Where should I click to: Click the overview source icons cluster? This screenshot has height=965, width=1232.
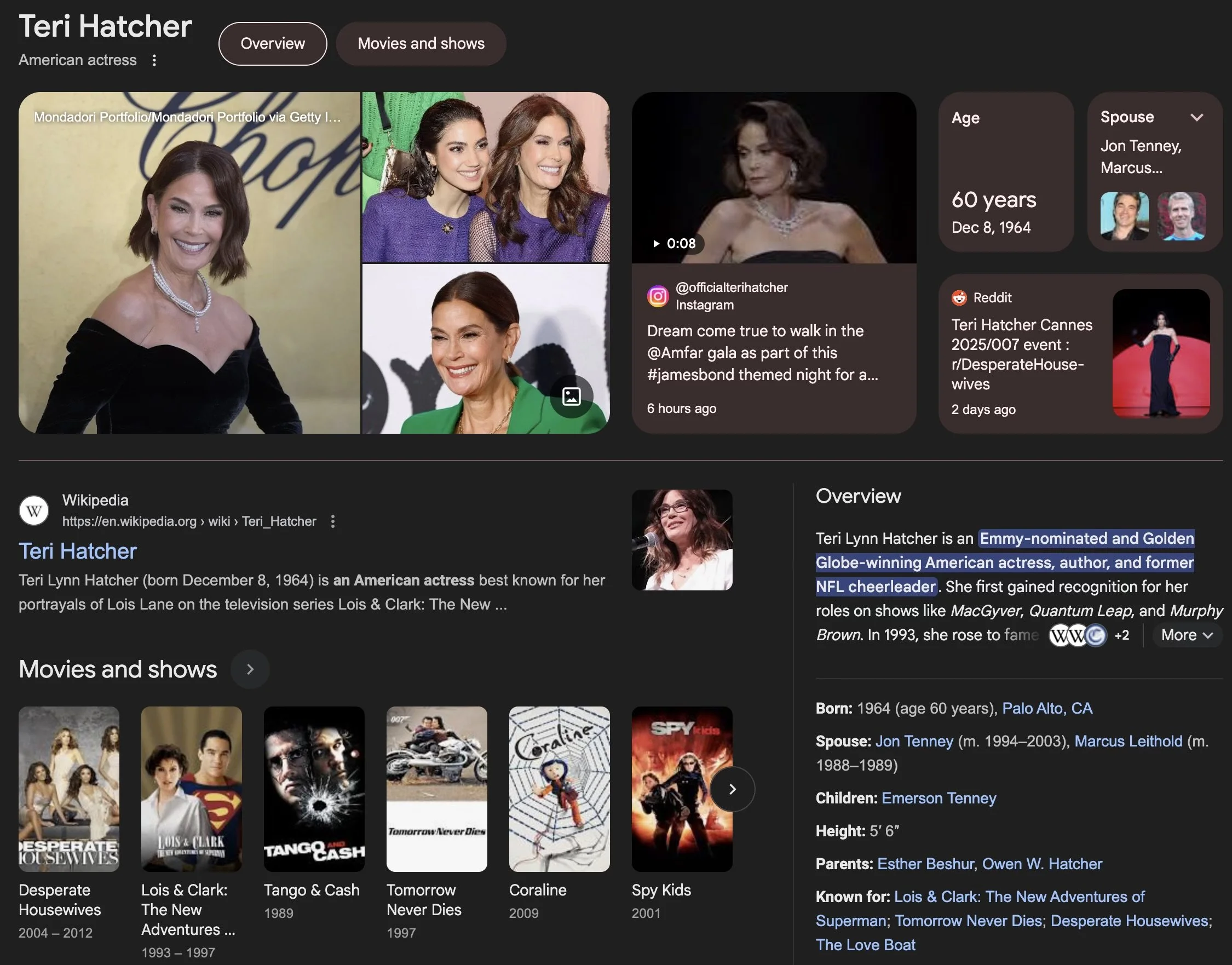coord(1078,635)
